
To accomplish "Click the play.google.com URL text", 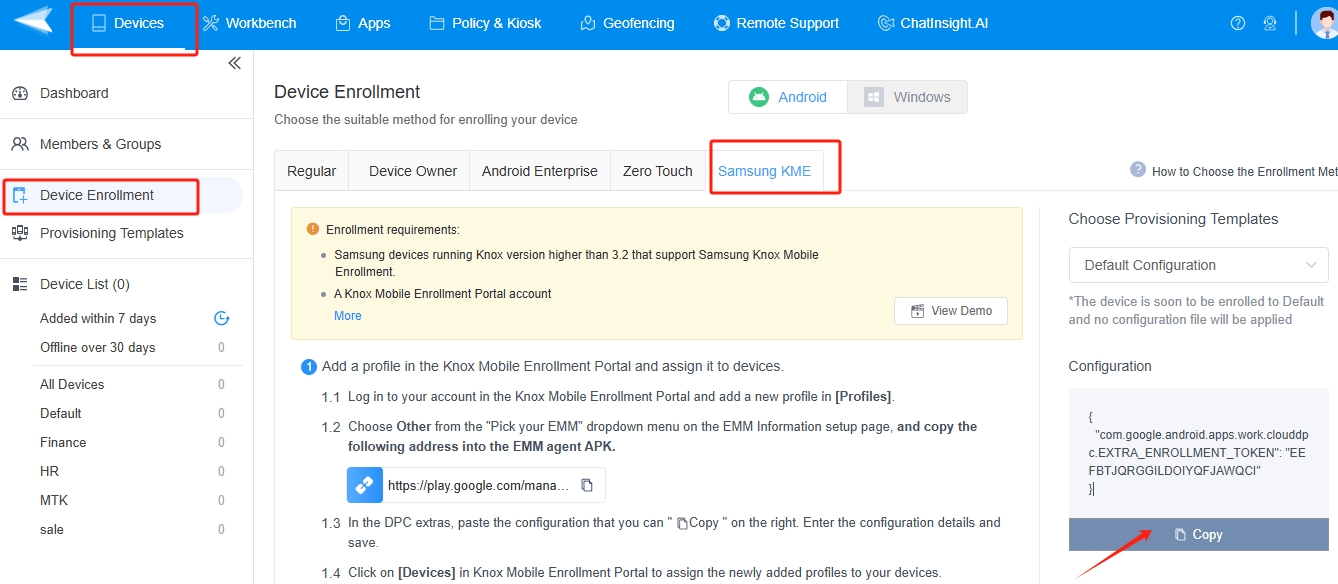I will (x=479, y=485).
